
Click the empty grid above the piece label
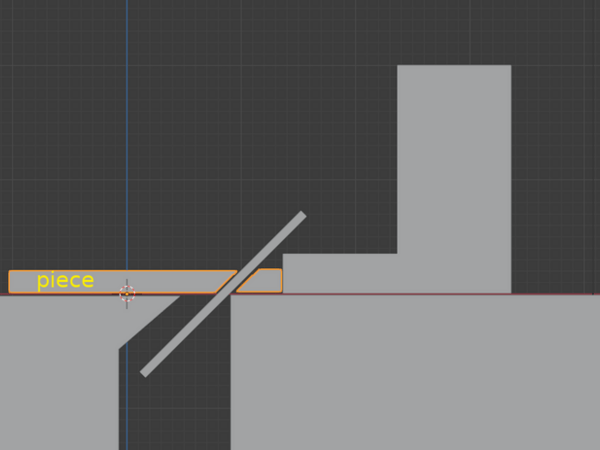tap(65, 200)
